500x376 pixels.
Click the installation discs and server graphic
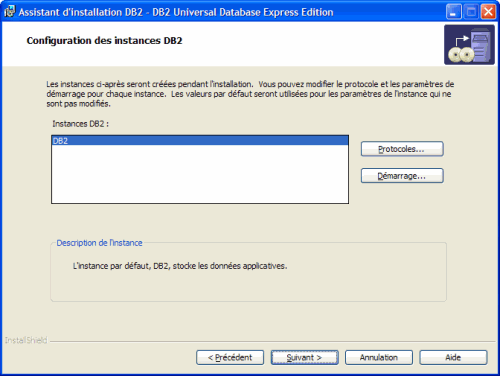469,45
